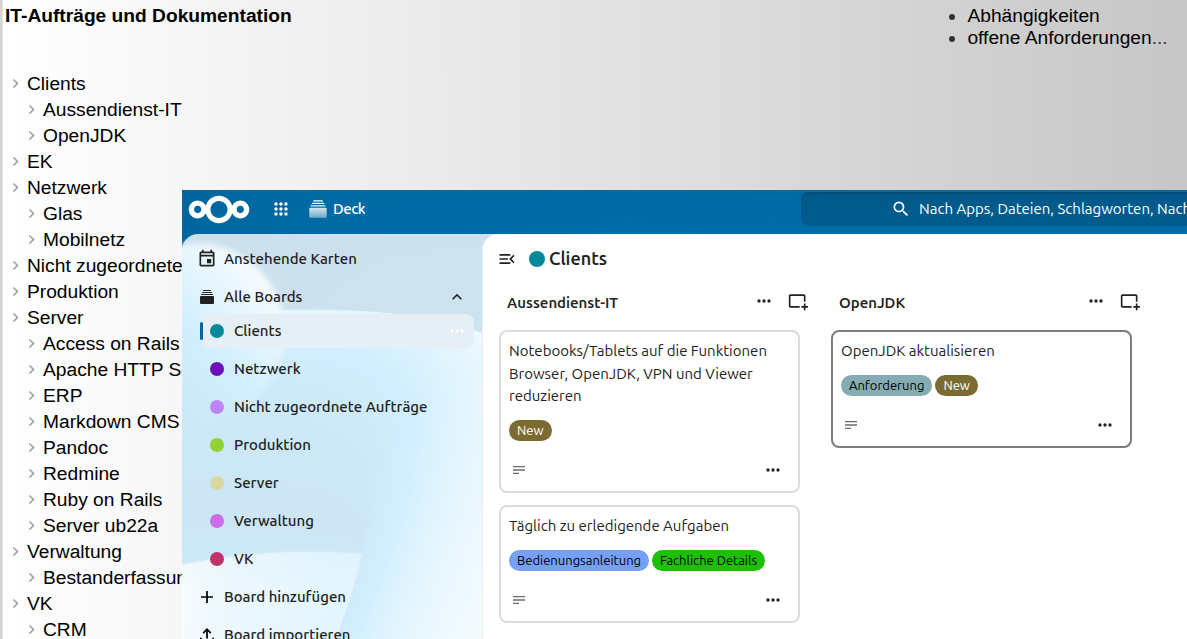Click the Anforderung label tag
Viewport: 1187px width, 639px height.
(886, 385)
